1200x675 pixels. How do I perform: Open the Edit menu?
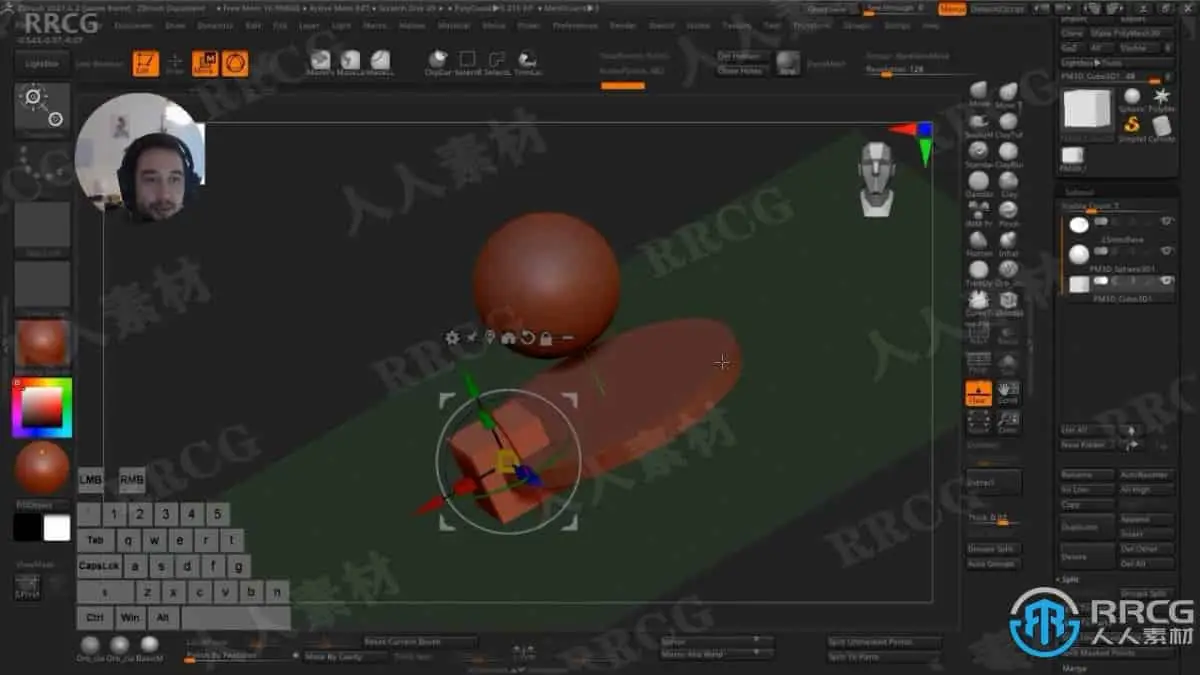253,25
